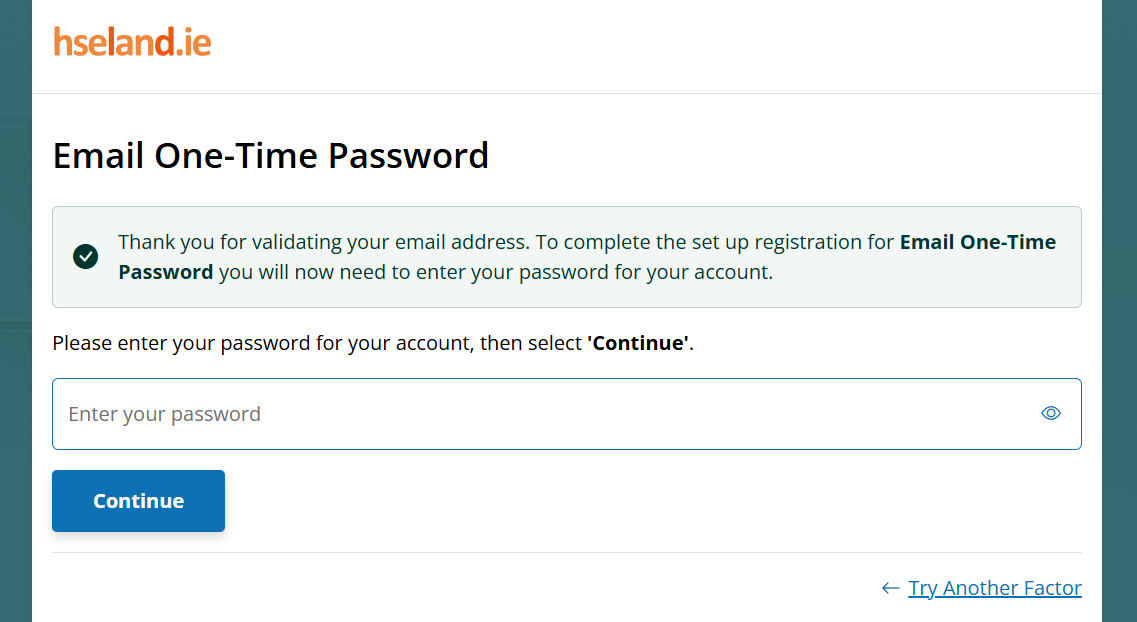
Task: Click the left arrow beside Try Another Factor
Action: 889,588
